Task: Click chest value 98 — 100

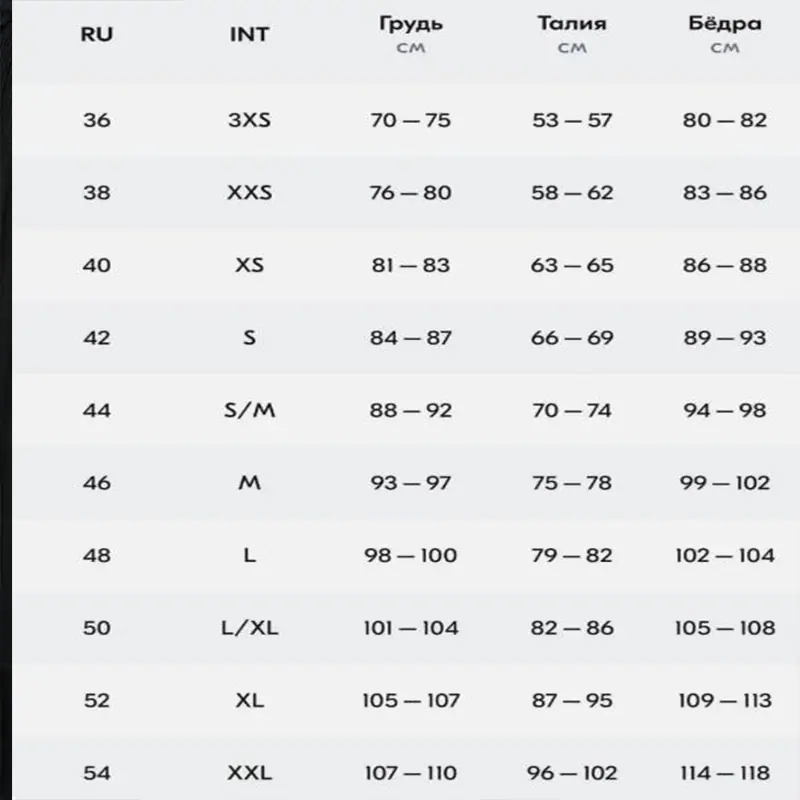Action: tap(411, 555)
